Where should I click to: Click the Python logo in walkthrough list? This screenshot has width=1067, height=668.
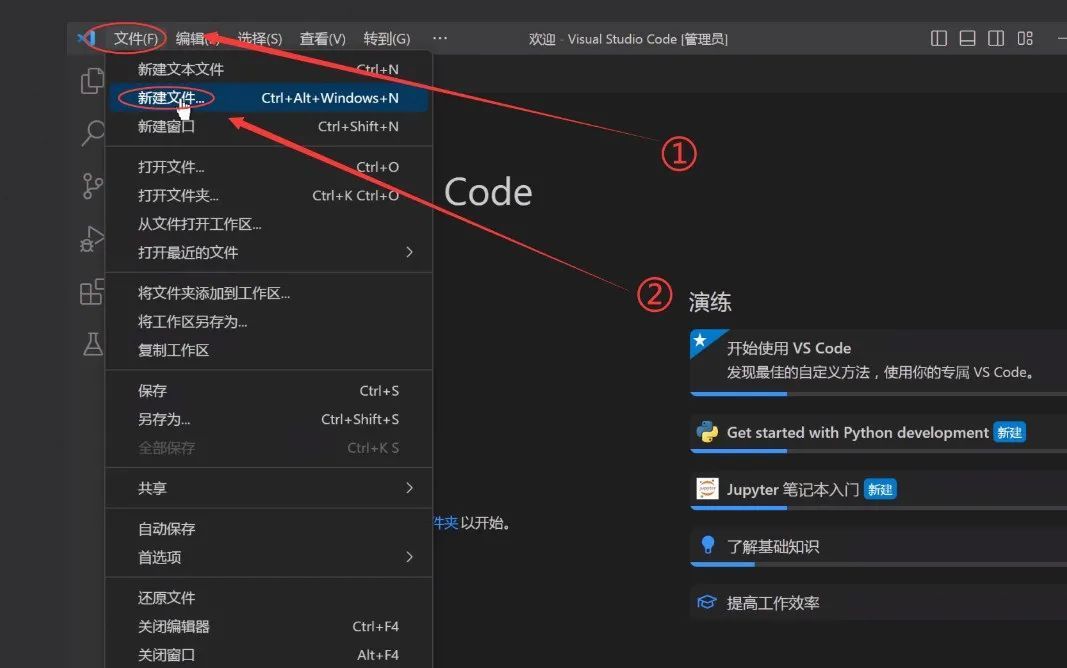click(707, 432)
